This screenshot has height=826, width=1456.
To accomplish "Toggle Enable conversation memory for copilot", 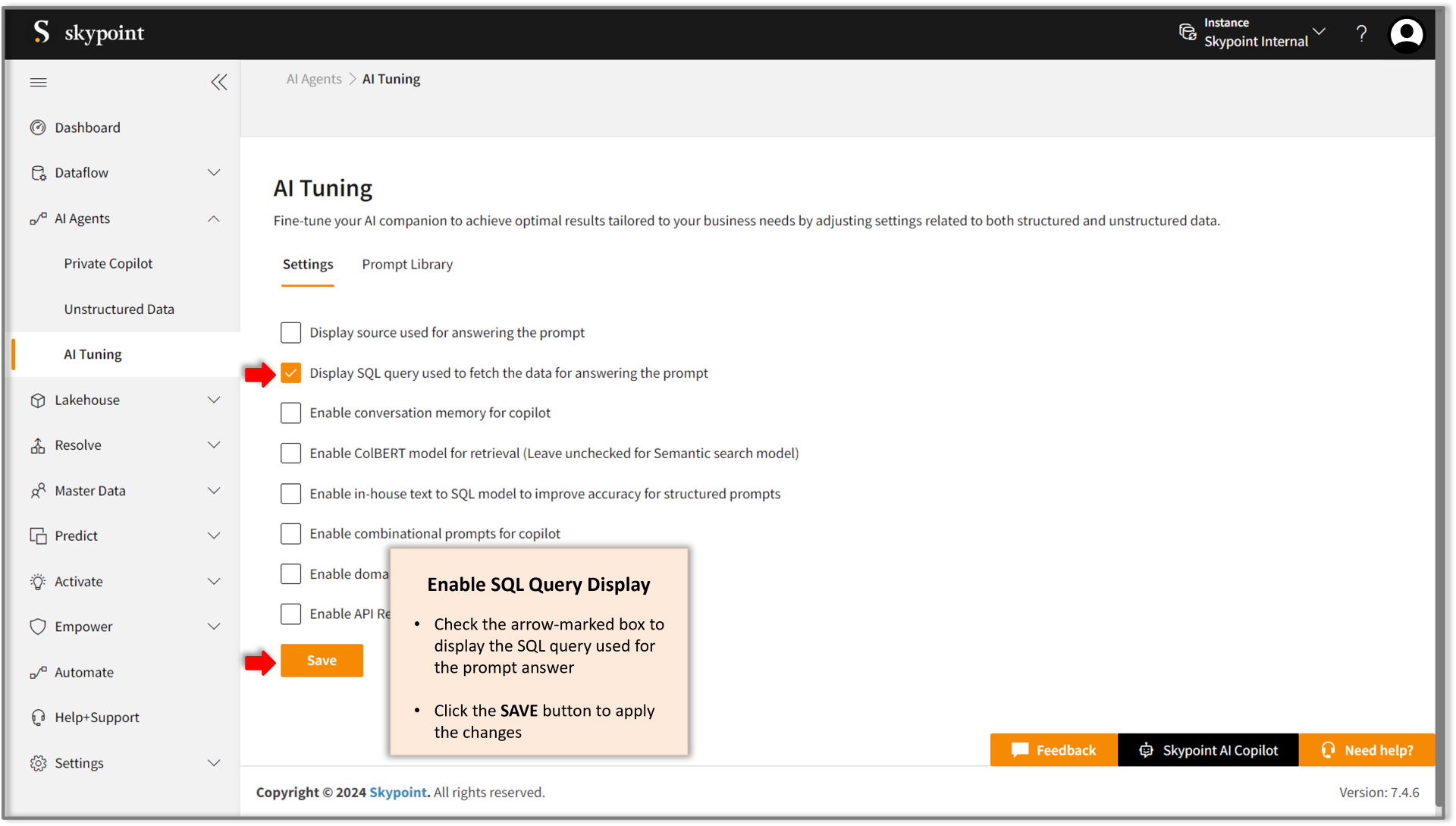I will [290, 412].
